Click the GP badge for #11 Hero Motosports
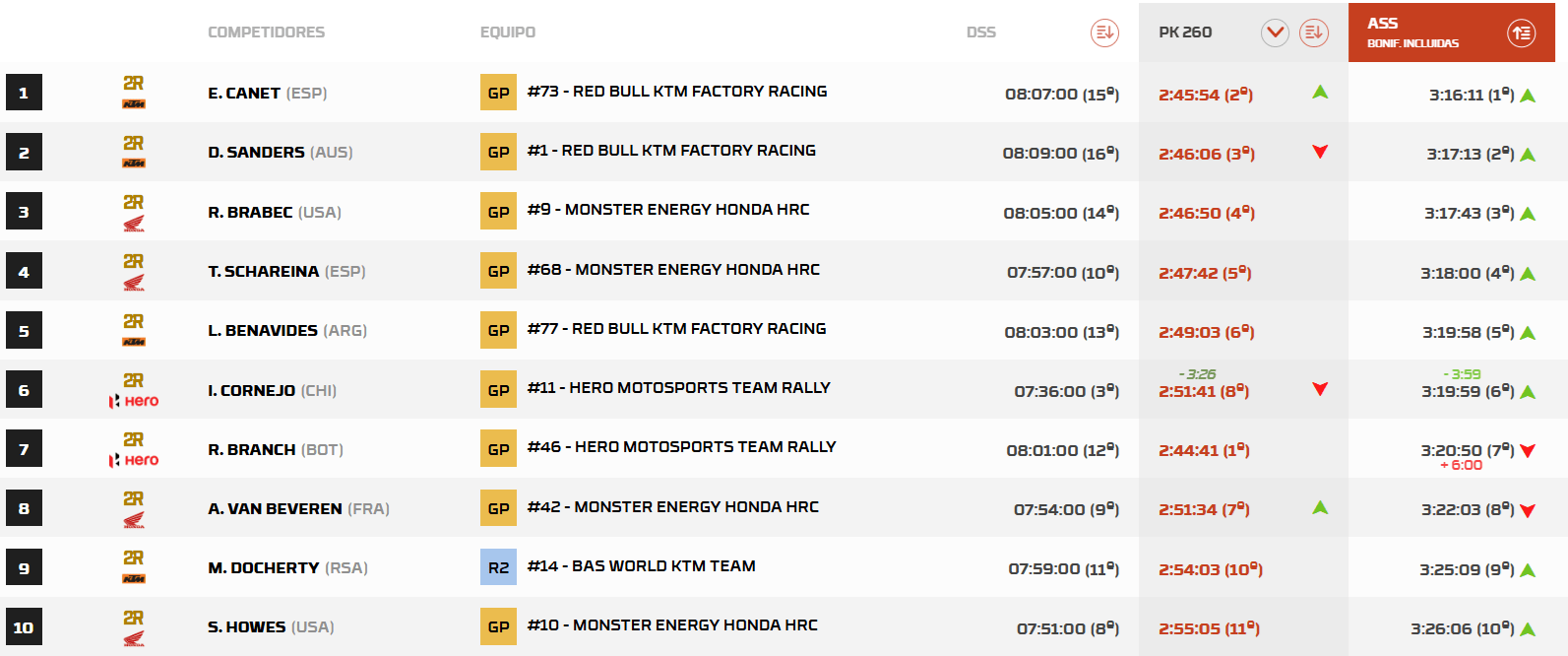The width and height of the screenshot is (1568, 656). 498,390
